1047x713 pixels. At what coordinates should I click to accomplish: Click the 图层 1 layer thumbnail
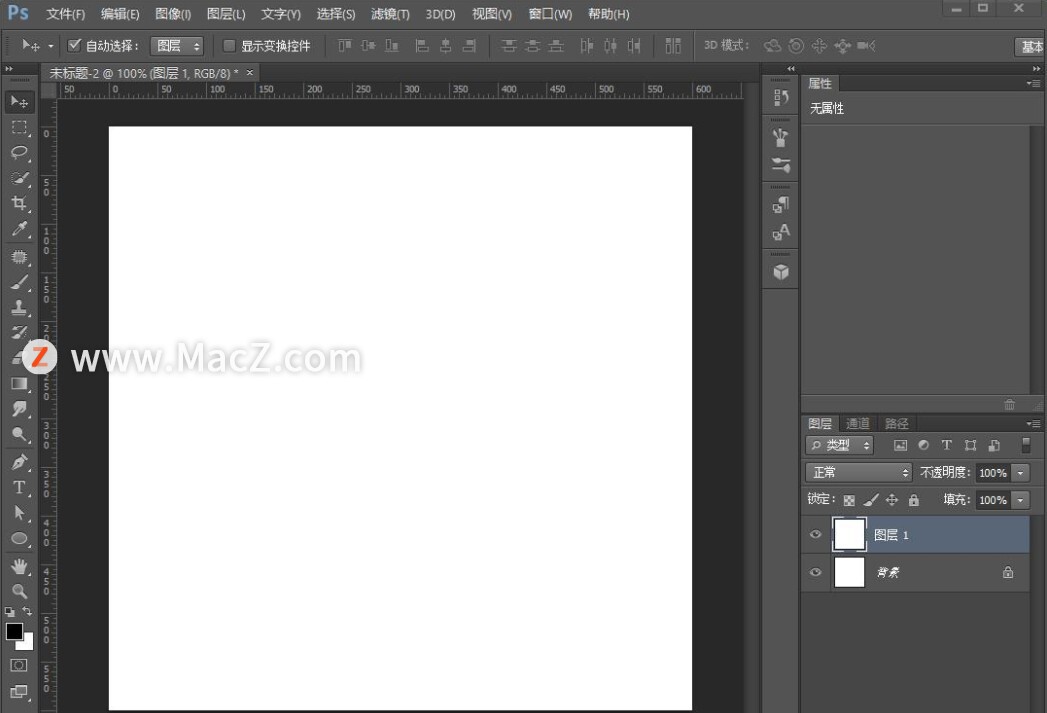click(849, 534)
